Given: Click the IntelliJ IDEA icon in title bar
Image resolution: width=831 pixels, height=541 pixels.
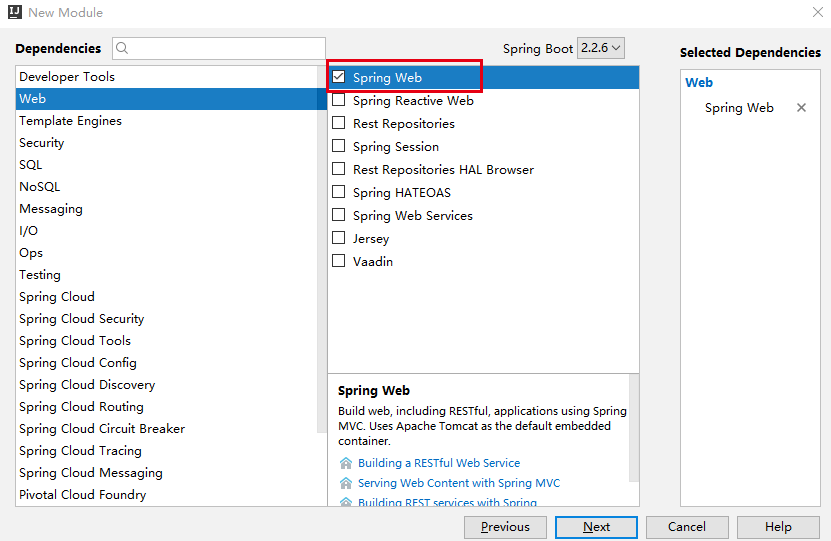Looking at the screenshot, I should coord(15,12).
